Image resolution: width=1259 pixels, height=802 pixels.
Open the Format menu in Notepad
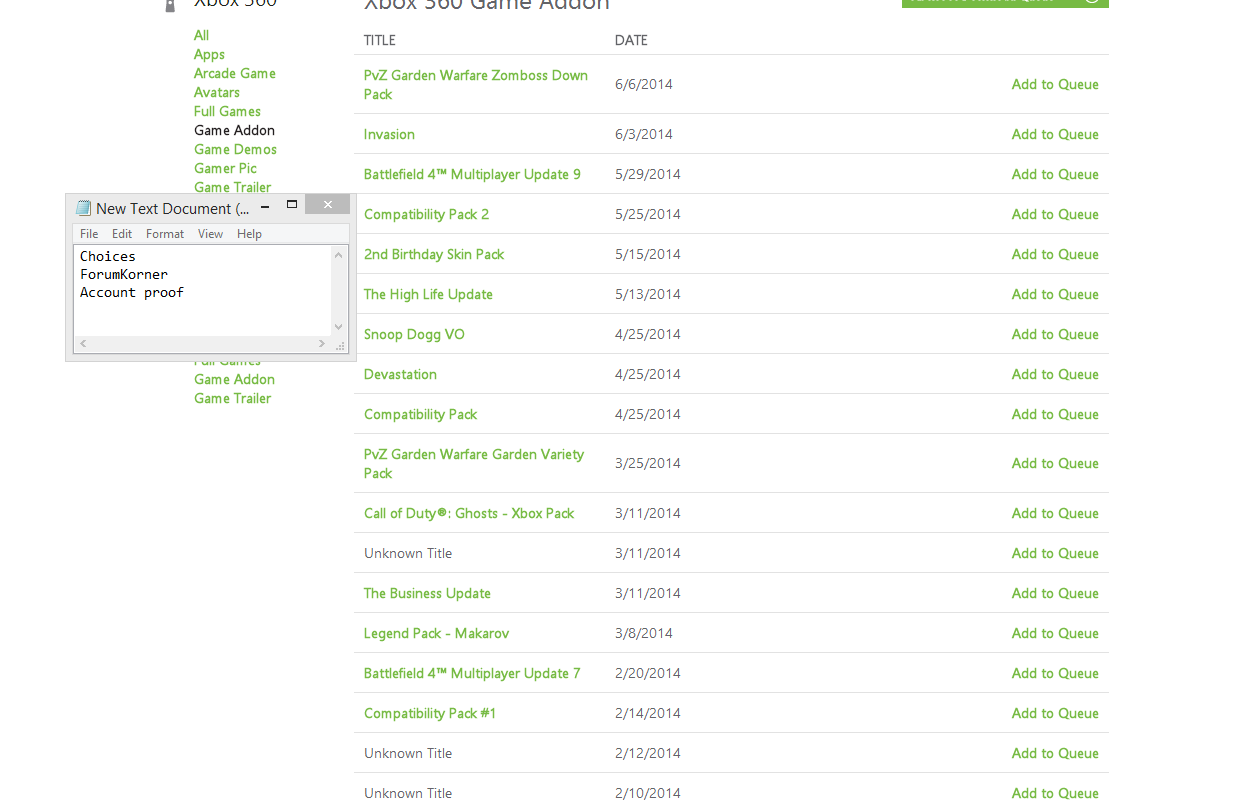tap(165, 234)
